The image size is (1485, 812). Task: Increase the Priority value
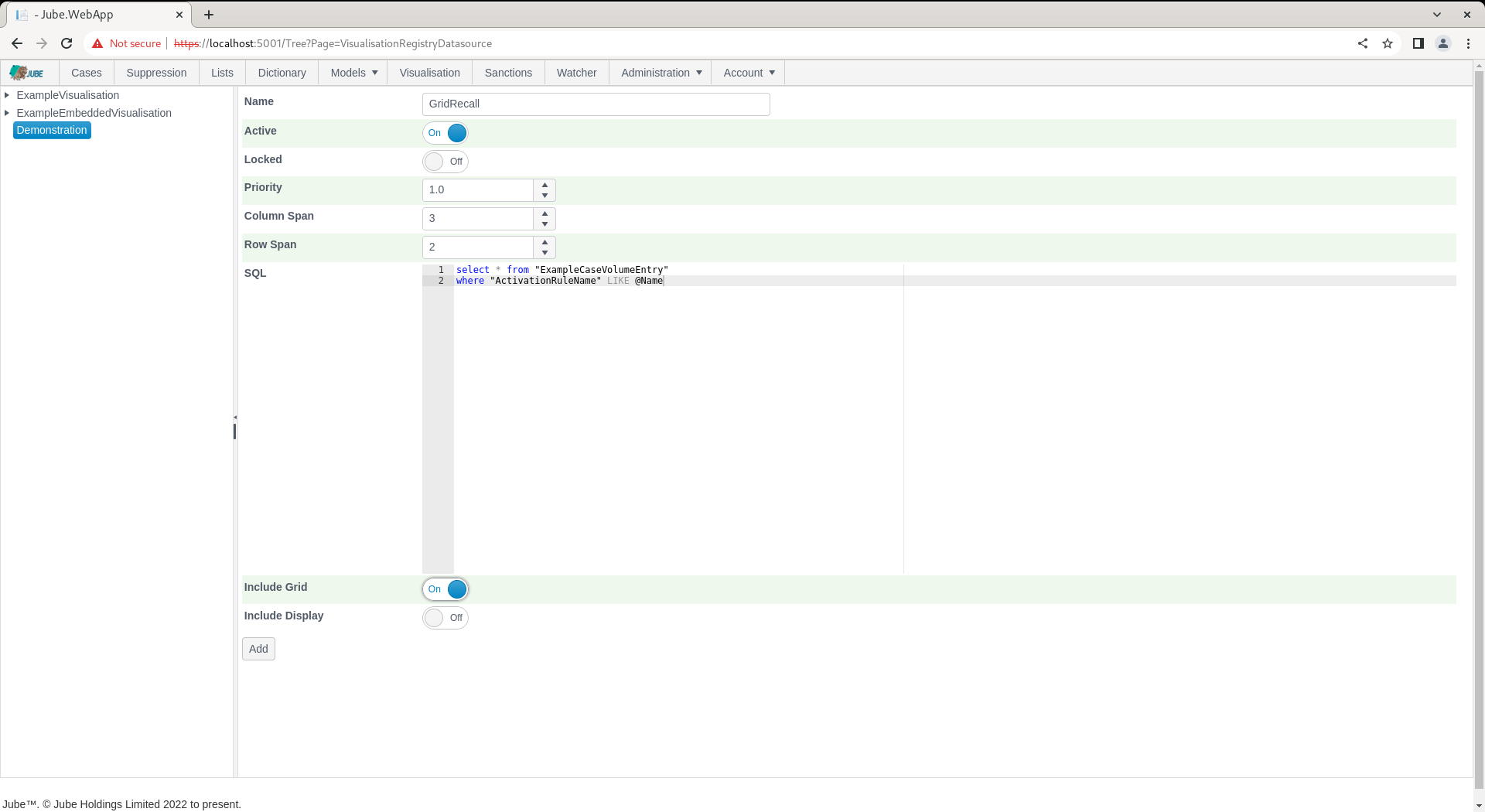(x=544, y=185)
